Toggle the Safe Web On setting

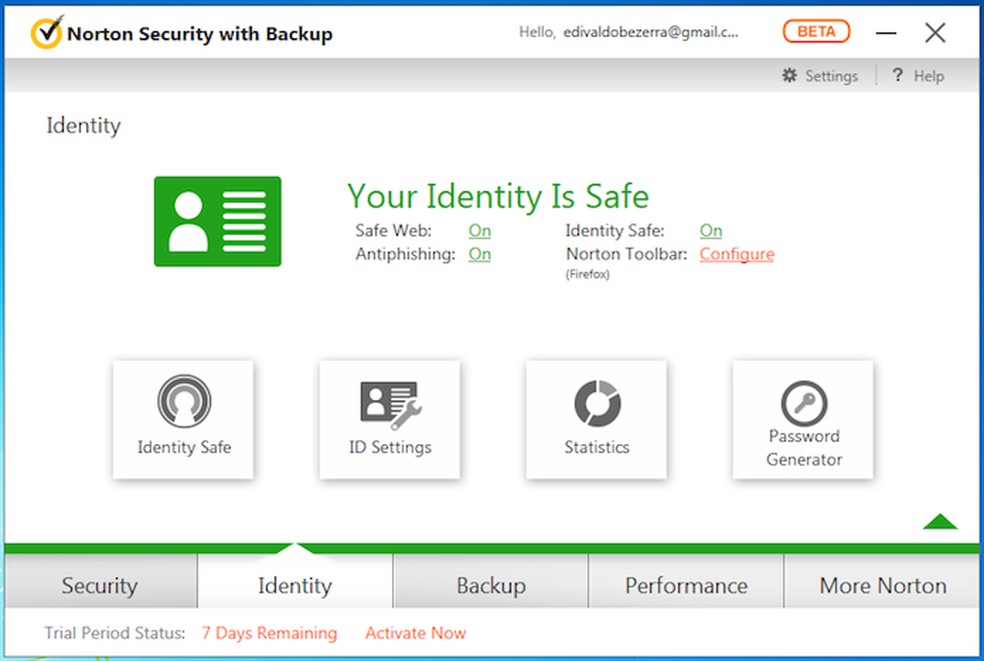pos(480,231)
